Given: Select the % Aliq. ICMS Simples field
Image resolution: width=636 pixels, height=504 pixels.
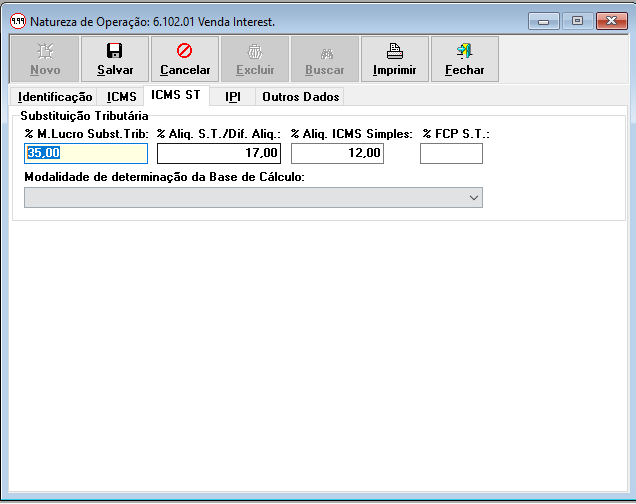Looking at the screenshot, I should (x=337, y=153).
